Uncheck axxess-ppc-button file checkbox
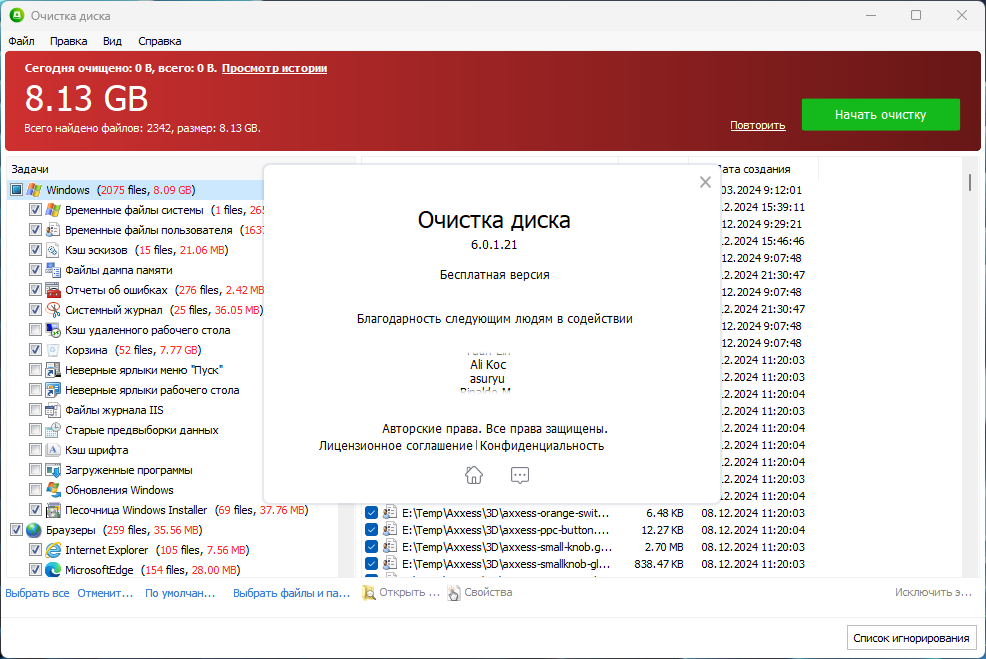The image size is (986, 659). (x=371, y=530)
